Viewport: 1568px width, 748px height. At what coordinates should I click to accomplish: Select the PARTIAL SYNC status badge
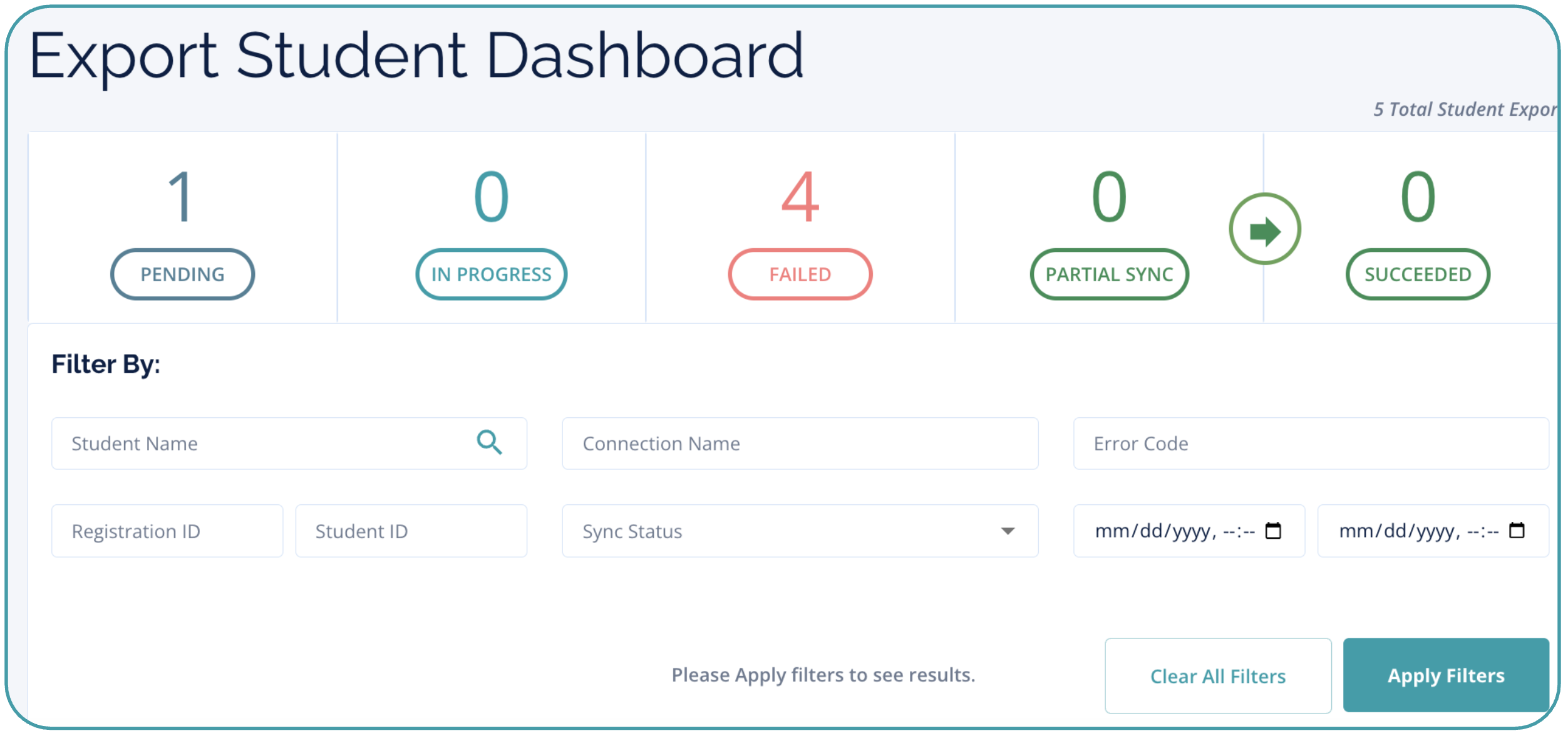[x=1109, y=274]
